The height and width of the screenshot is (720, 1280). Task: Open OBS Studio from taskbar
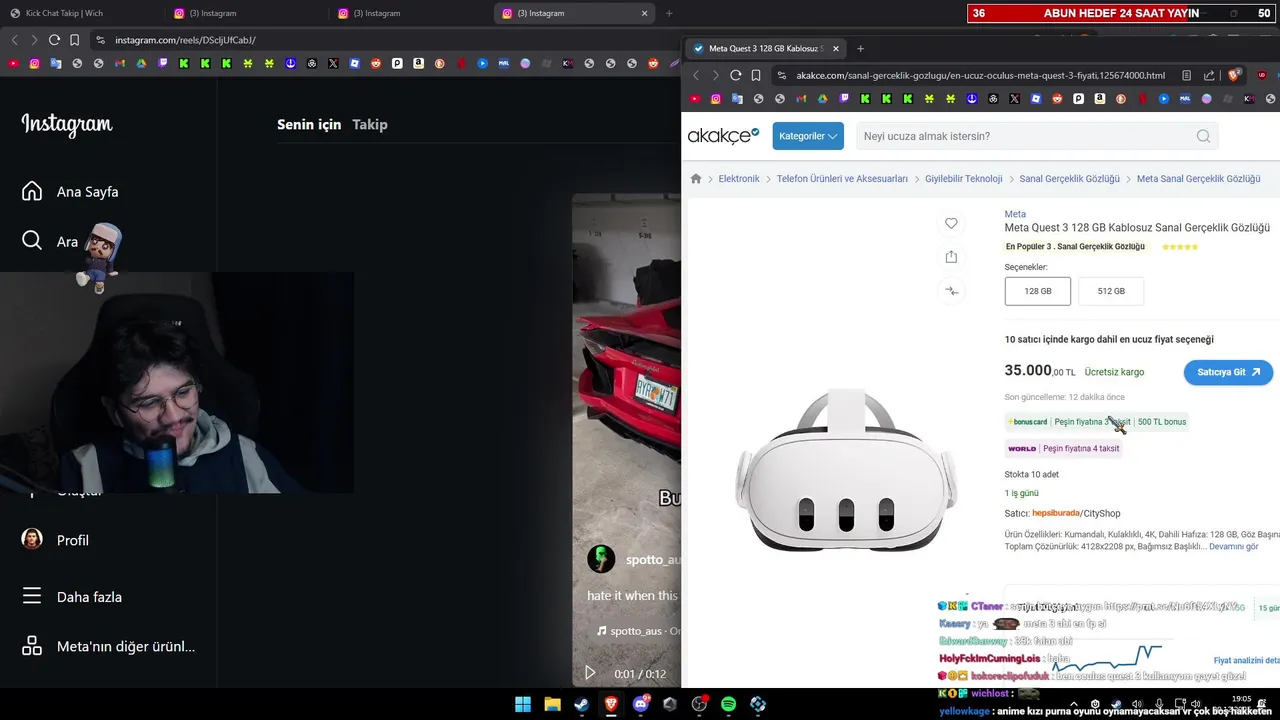click(x=699, y=704)
